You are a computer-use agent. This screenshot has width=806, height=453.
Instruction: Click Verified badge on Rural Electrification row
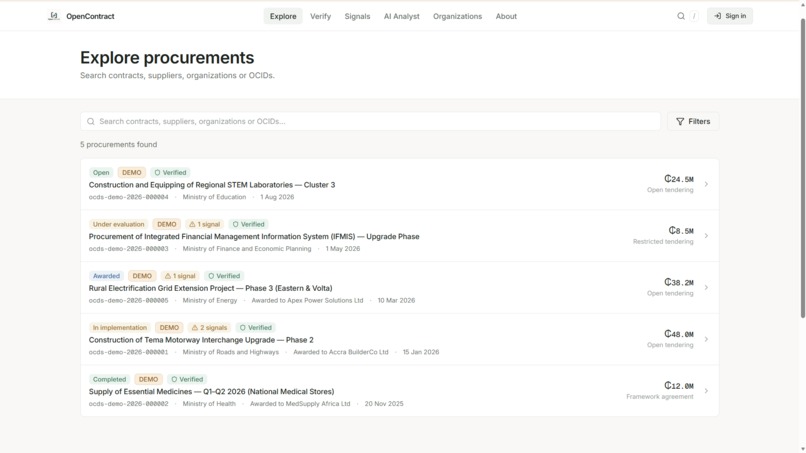tap(224, 276)
